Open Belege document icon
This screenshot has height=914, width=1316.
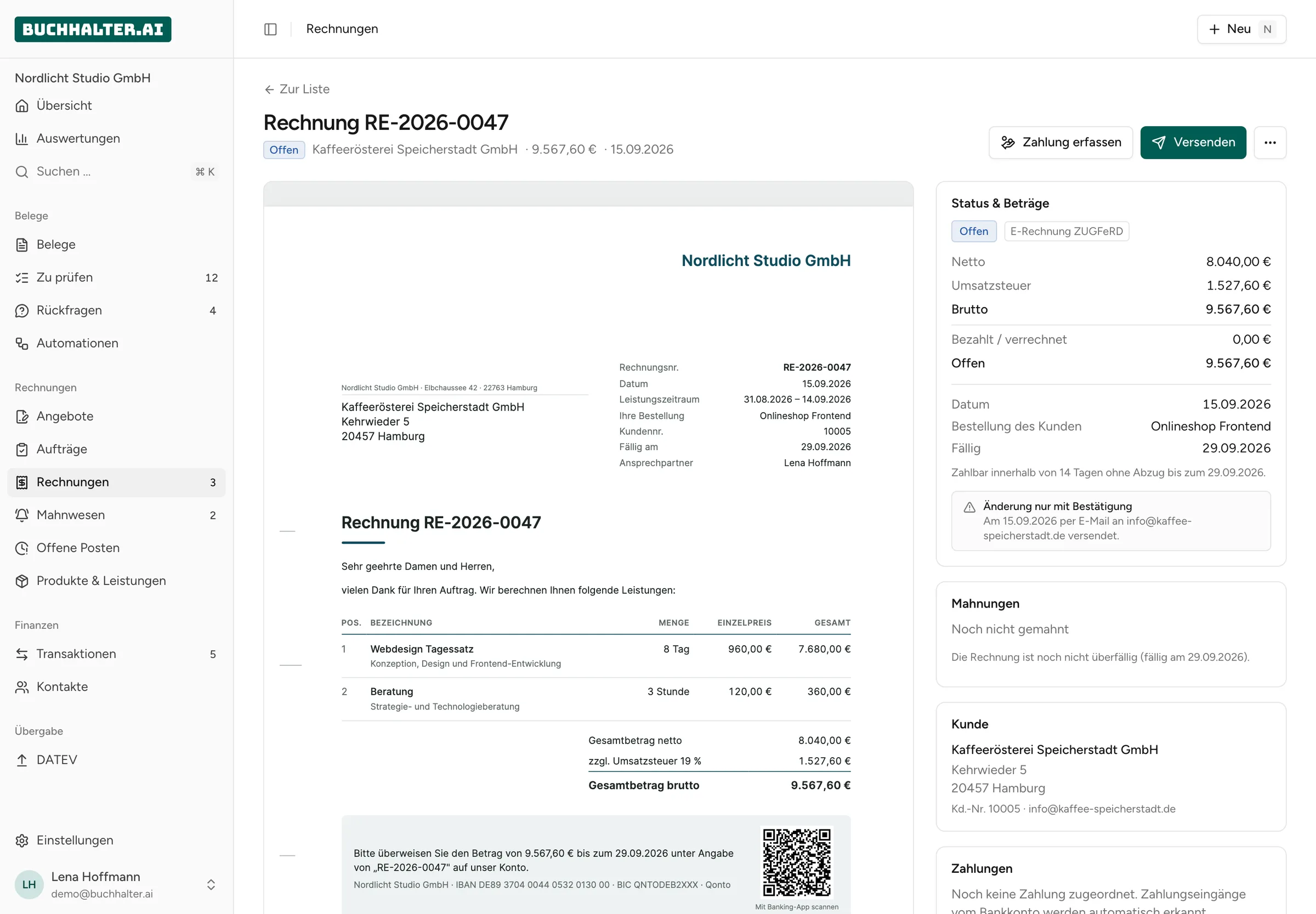click(22, 245)
